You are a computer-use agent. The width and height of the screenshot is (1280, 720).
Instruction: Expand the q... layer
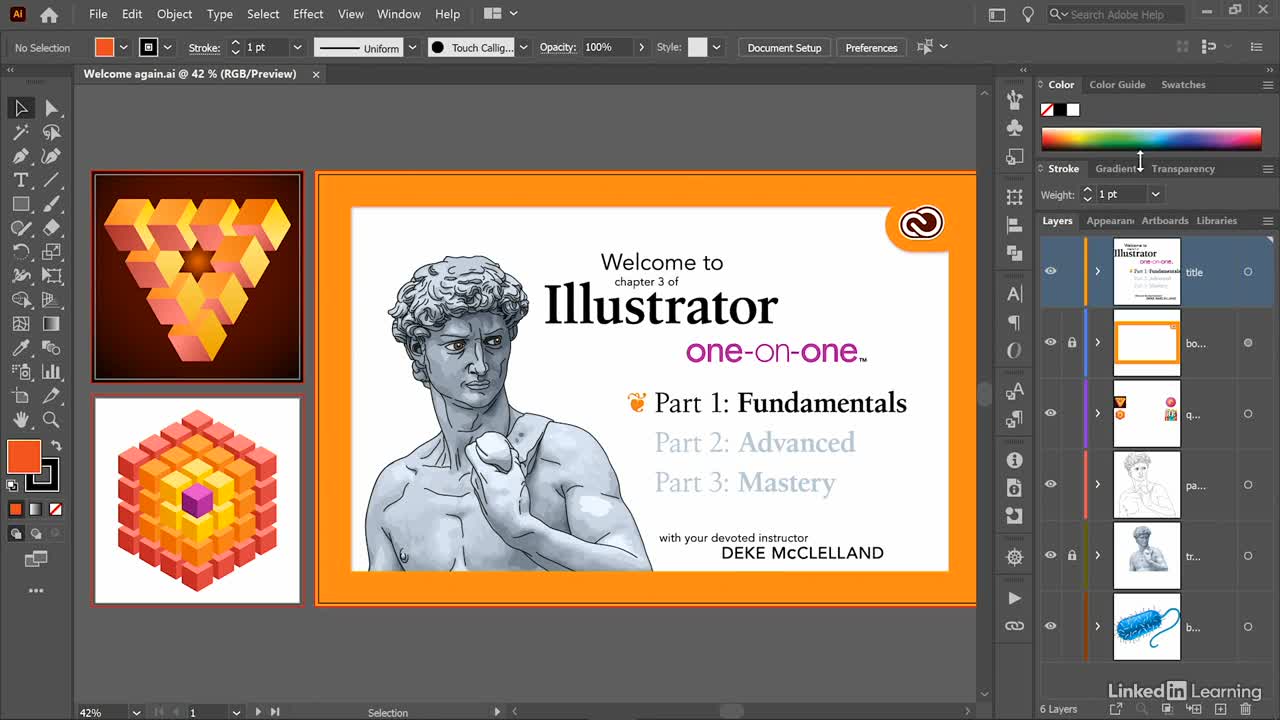pyautogui.click(x=1097, y=413)
